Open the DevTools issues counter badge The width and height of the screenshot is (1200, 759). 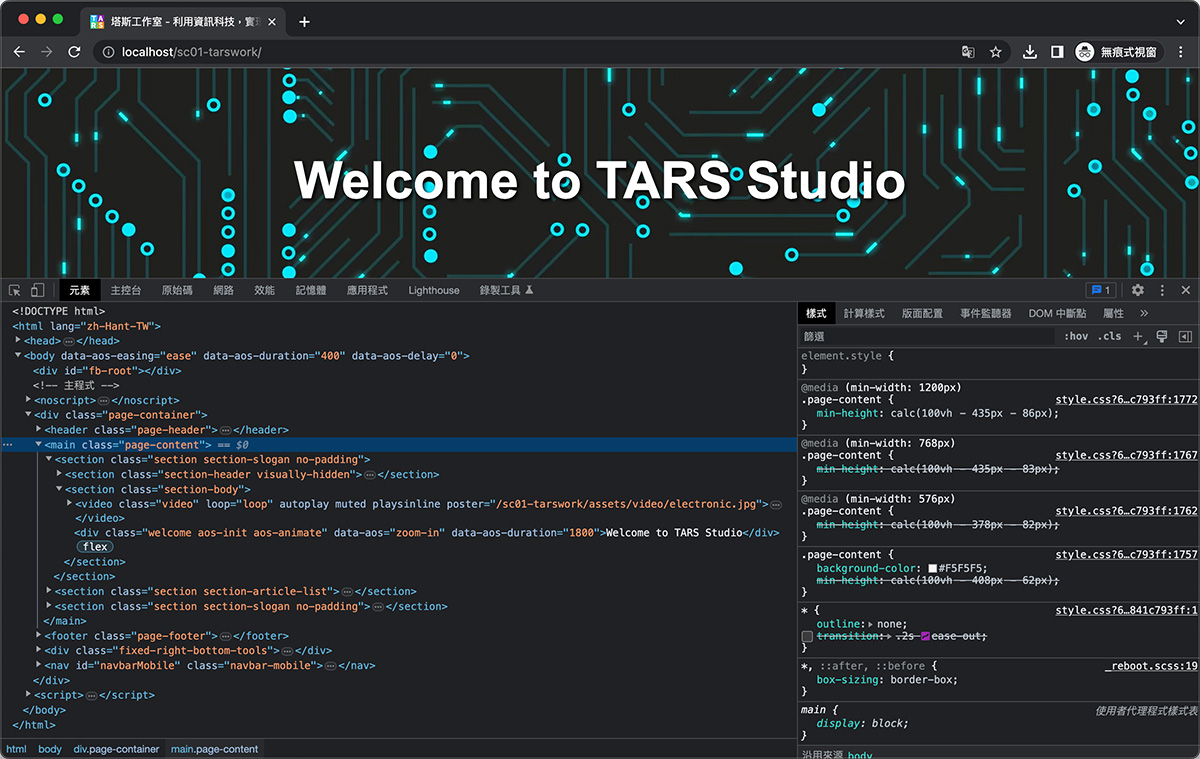coord(1101,290)
